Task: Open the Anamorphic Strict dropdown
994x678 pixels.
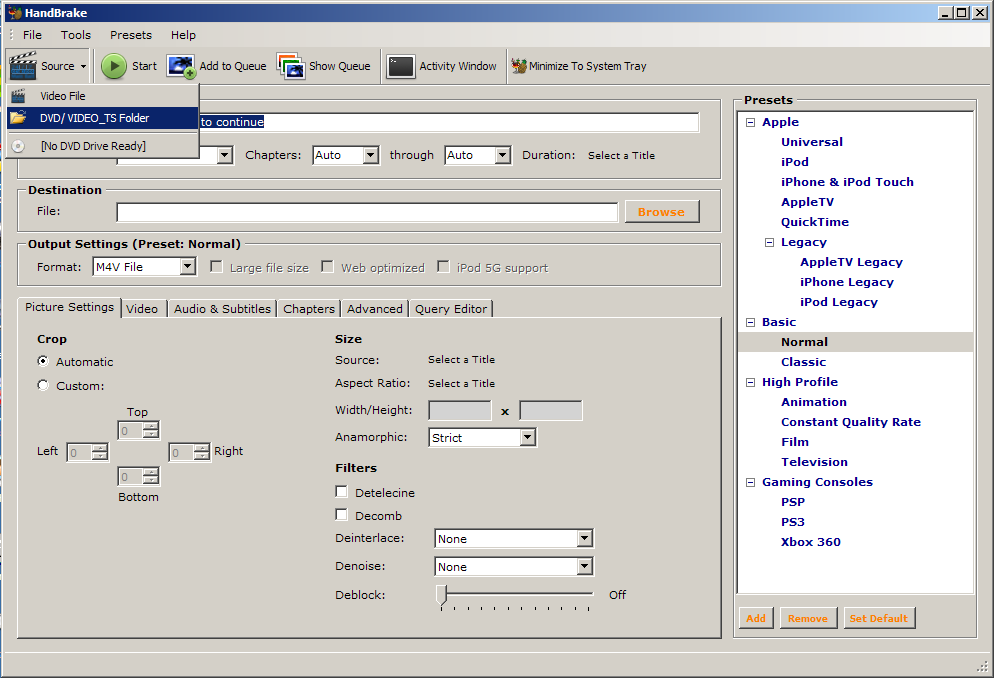Action: coord(483,437)
